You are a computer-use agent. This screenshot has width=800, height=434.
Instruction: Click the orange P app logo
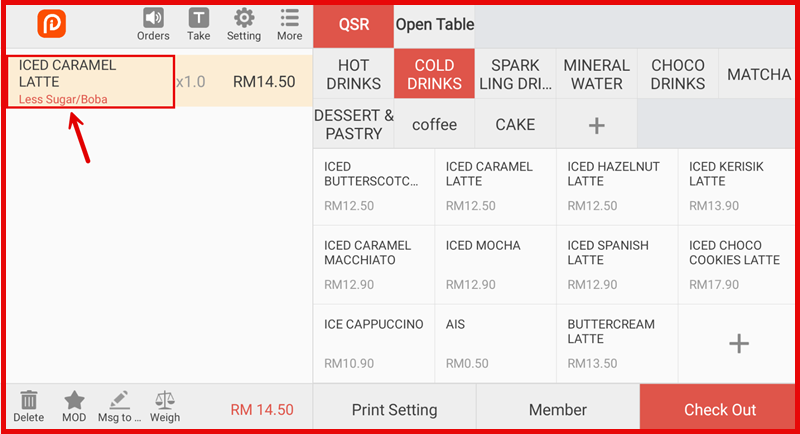[x=51, y=24]
